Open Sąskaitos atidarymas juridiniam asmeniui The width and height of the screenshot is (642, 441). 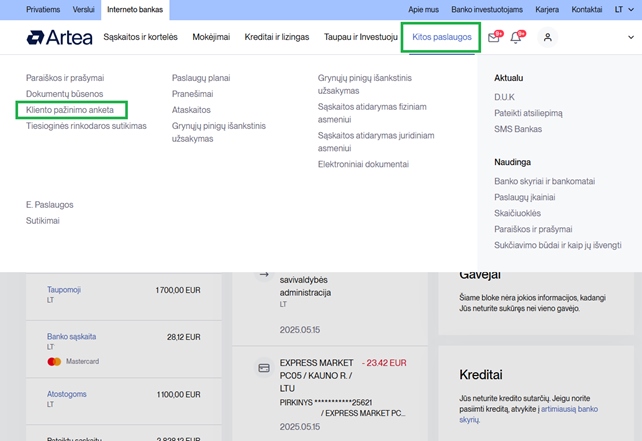(x=376, y=142)
